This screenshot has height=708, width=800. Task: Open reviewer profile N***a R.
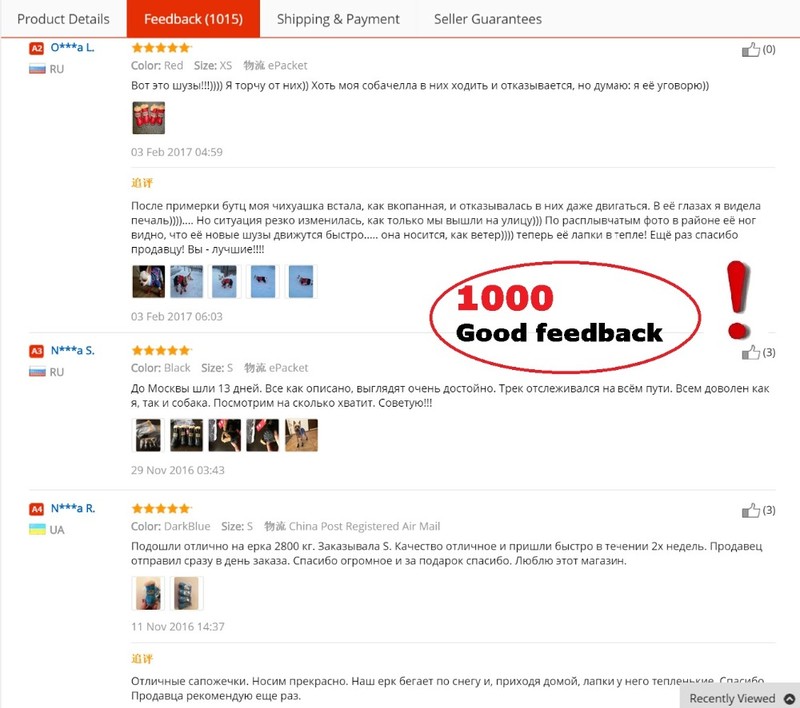tap(72, 508)
